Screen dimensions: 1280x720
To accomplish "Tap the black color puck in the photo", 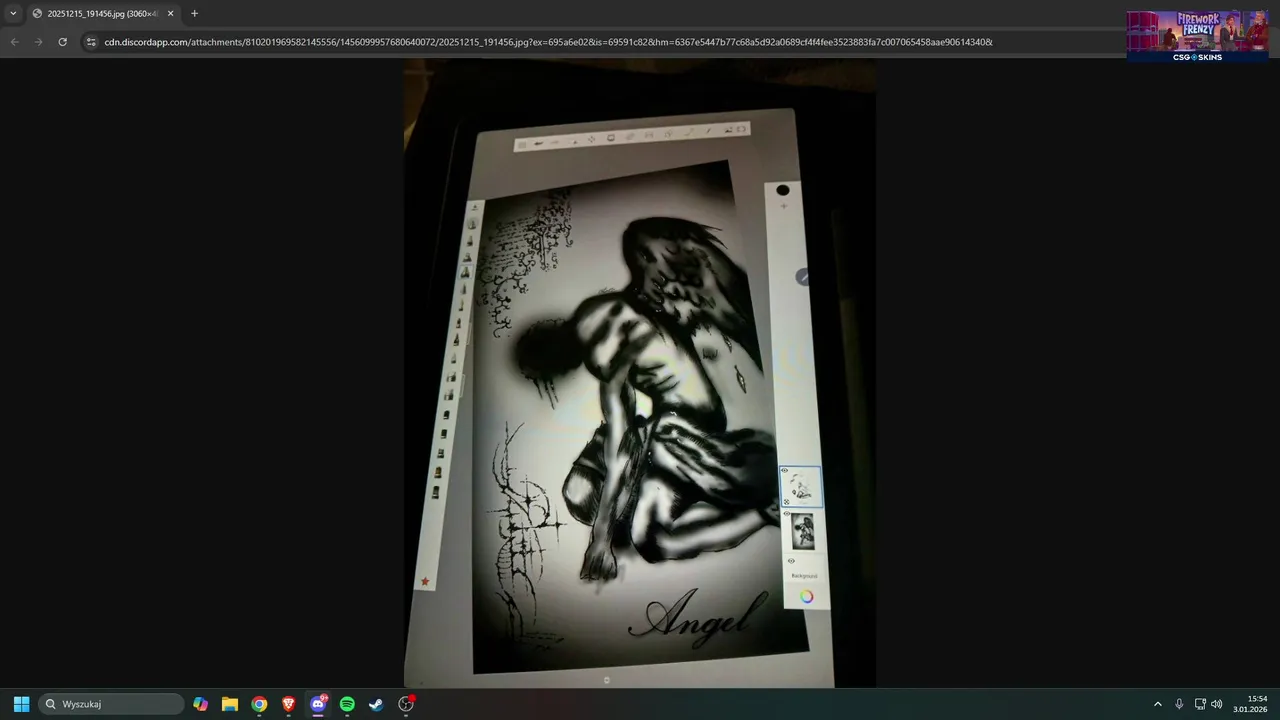I will tap(783, 190).
